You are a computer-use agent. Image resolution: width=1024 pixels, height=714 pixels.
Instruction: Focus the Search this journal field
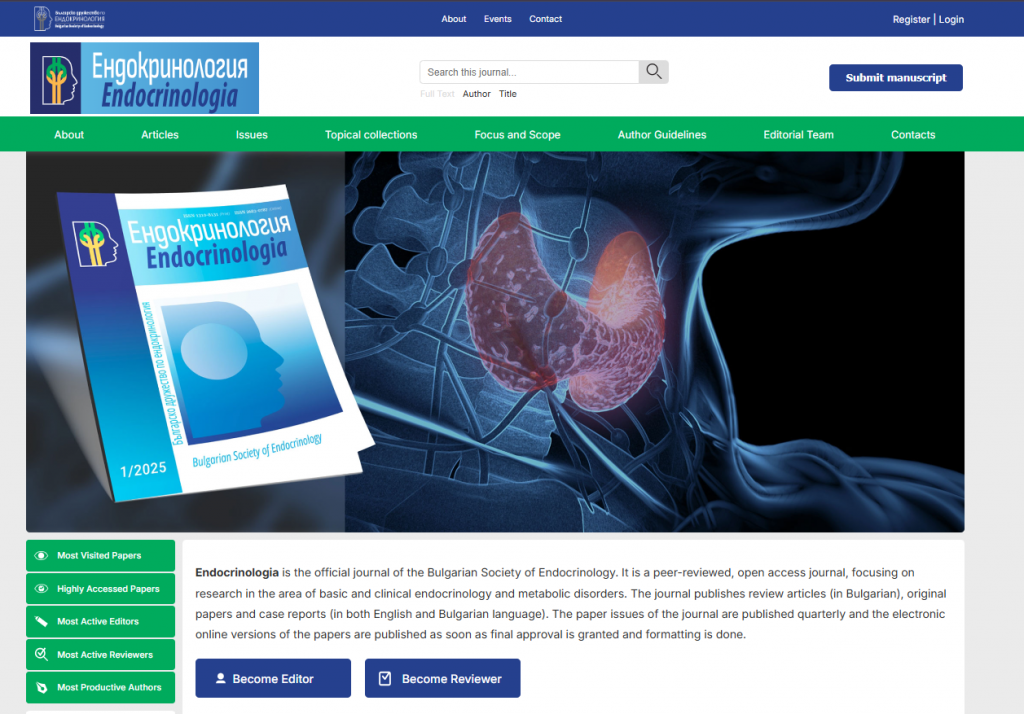click(x=529, y=72)
